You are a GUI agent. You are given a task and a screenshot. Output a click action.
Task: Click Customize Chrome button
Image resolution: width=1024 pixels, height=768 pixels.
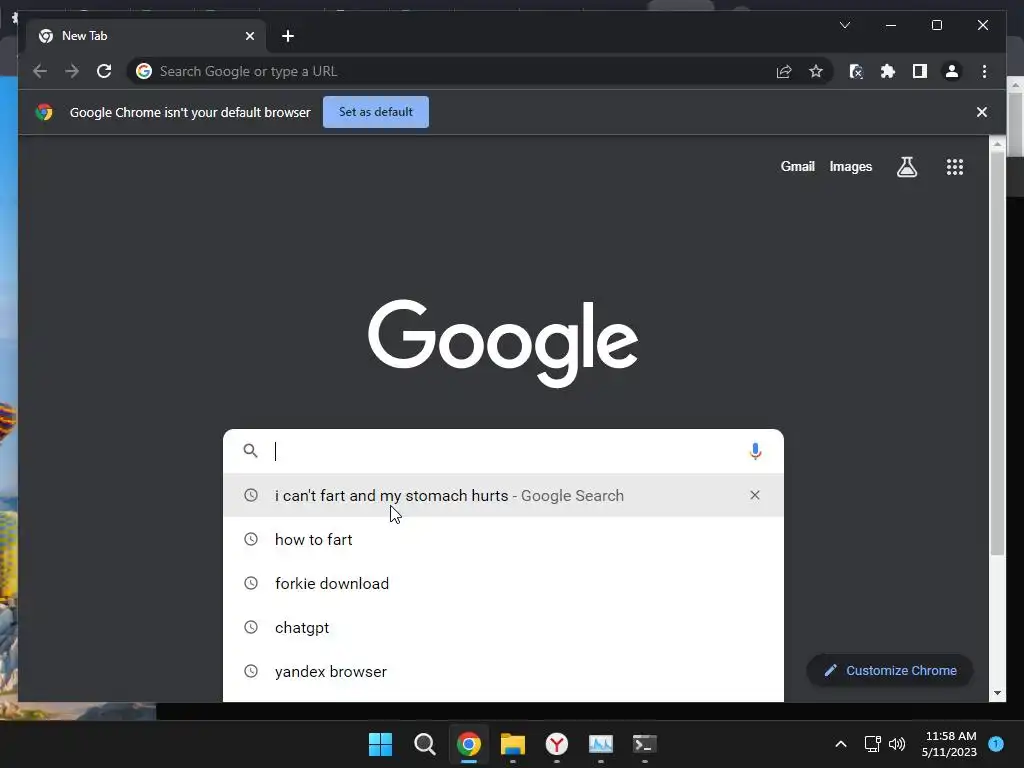(889, 671)
